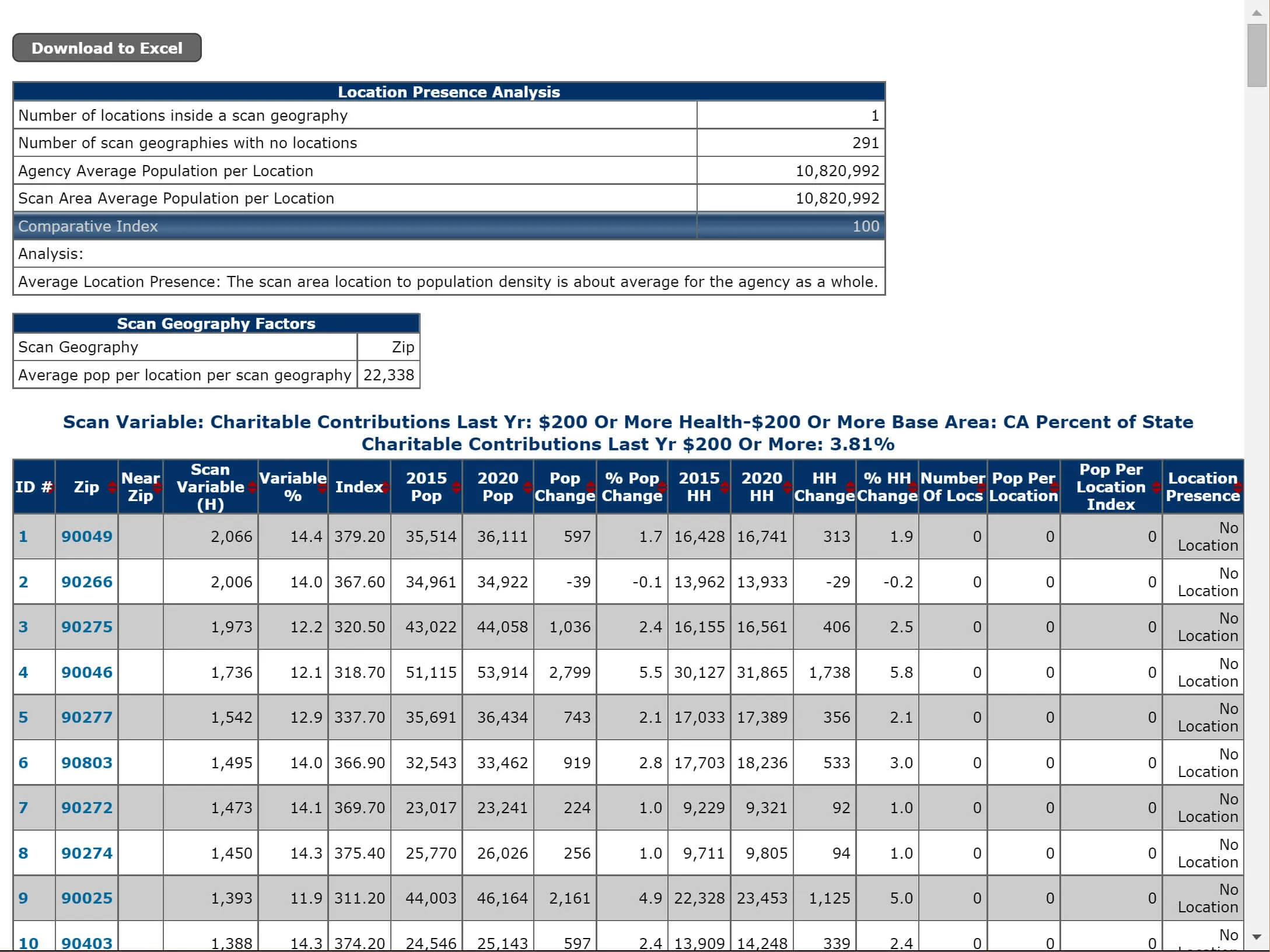
Task: Sort by HH Change sort arrows
Action: pyautogui.click(x=850, y=487)
